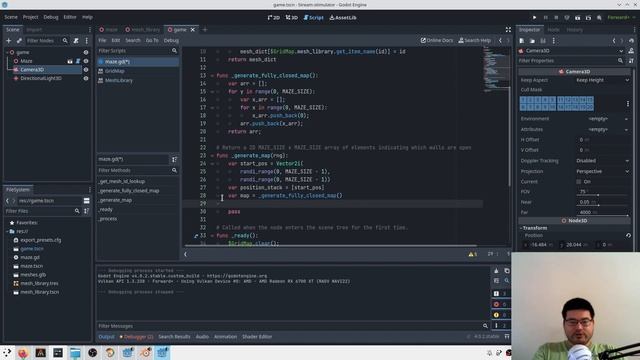640x360 pixels.
Task: Open Maze node's scene in editor icon
Action: [x=70, y=61]
